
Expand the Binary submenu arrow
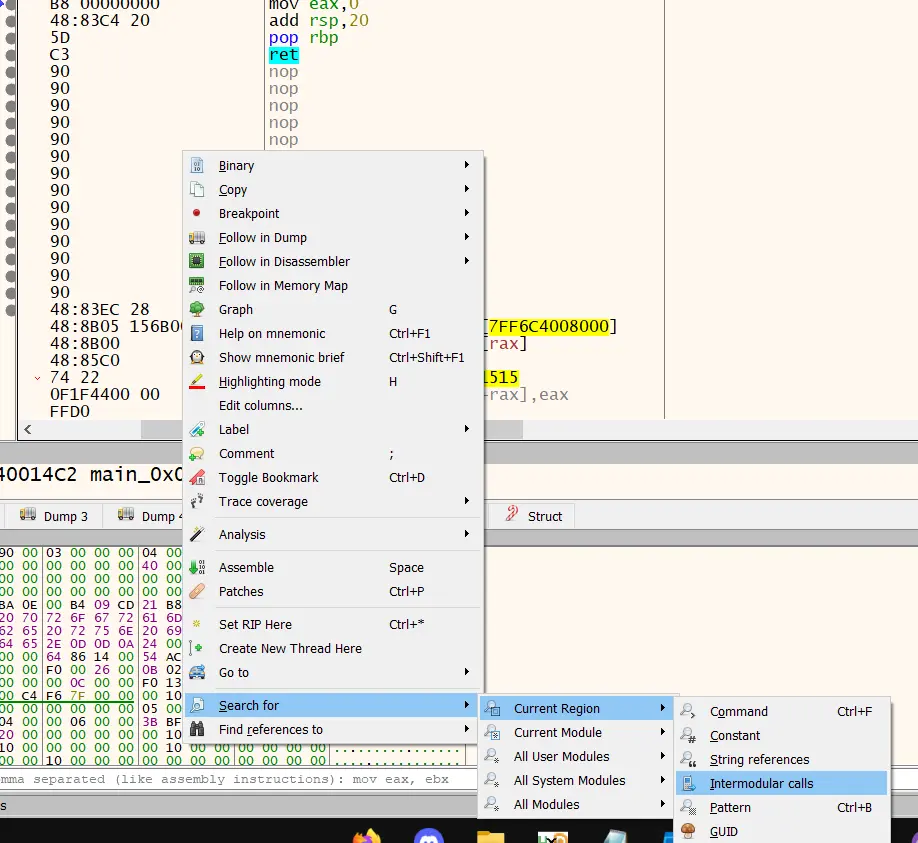point(466,166)
